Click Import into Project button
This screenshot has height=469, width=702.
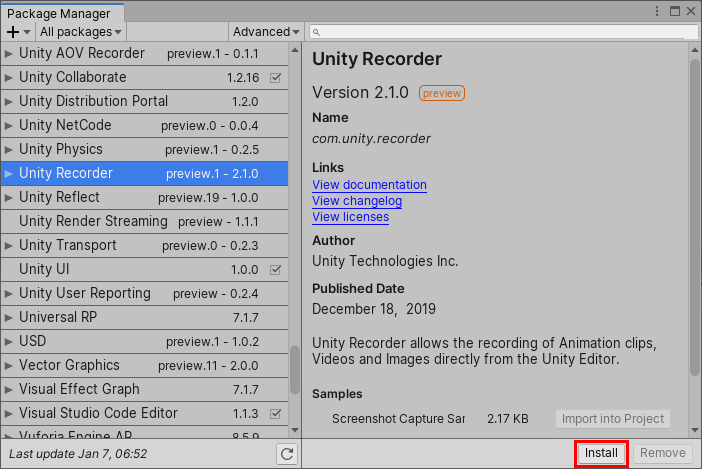point(613,419)
